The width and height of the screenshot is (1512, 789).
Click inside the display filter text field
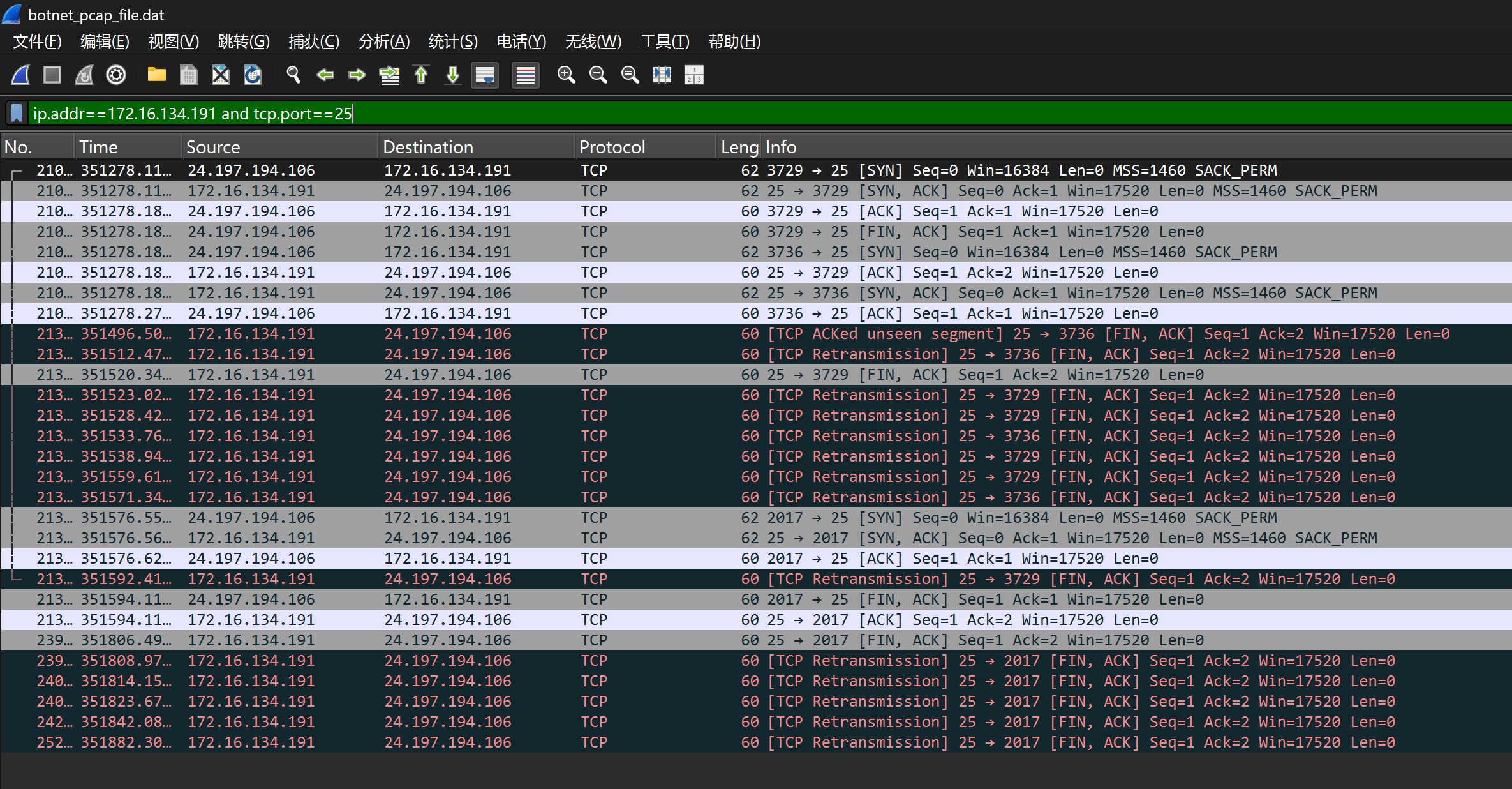[x=766, y=114]
